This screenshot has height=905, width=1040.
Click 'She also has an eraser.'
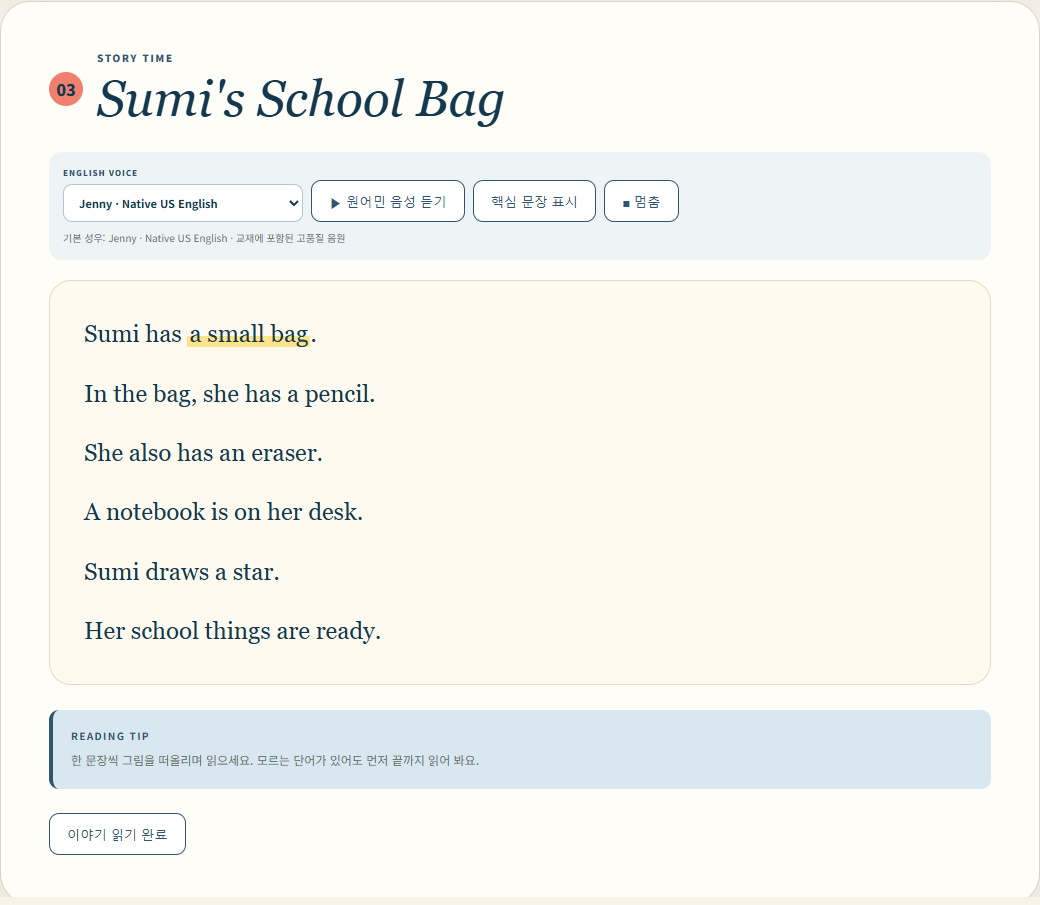[203, 452]
